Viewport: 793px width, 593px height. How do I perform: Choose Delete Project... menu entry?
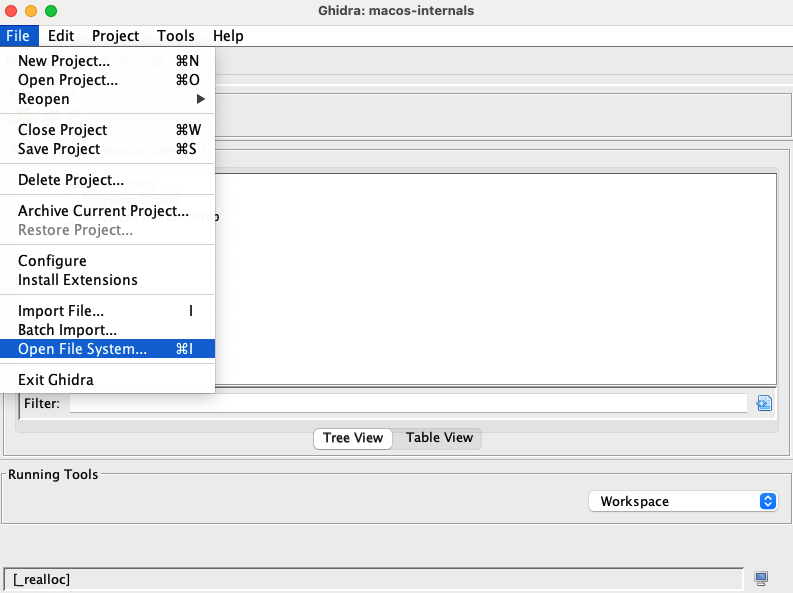point(107,180)
